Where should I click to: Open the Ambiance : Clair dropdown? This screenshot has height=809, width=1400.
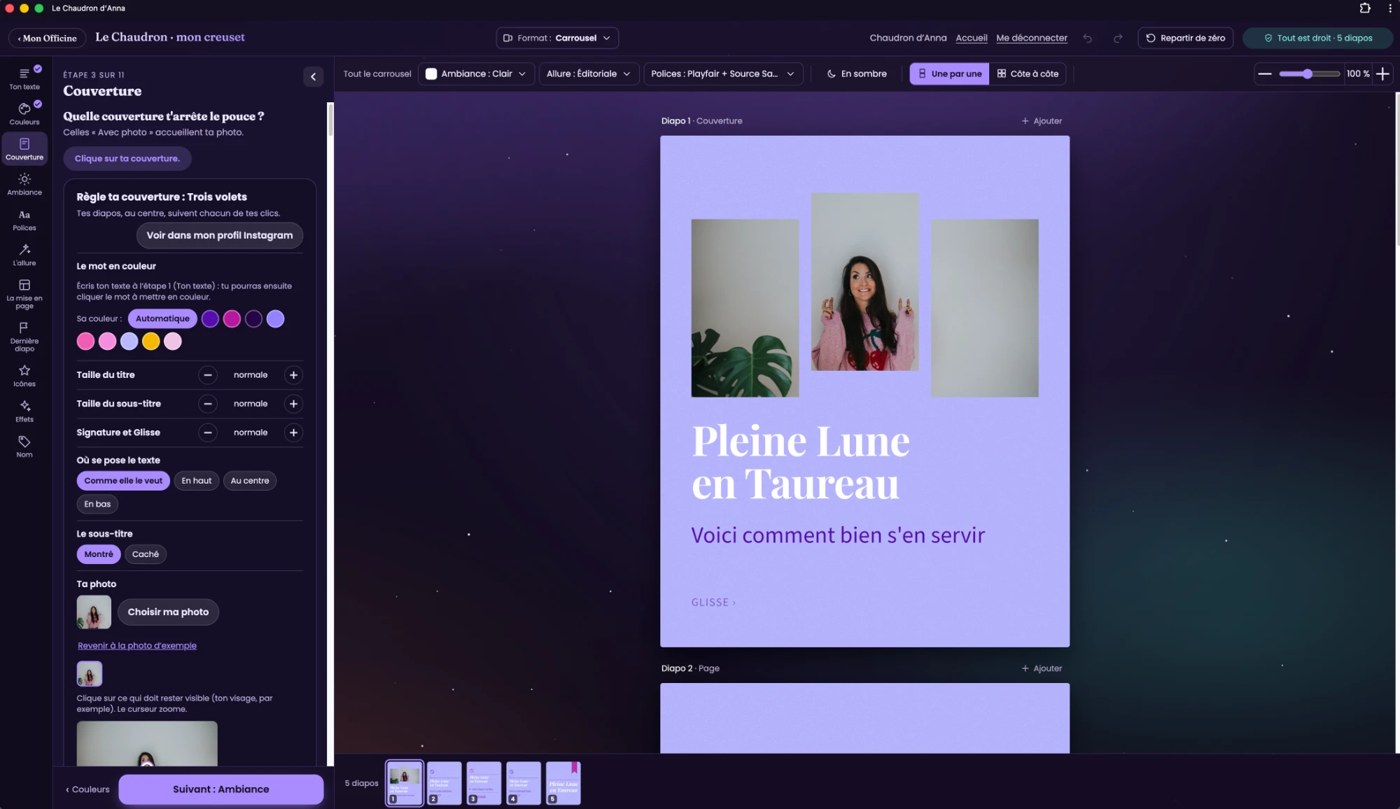pyautogui.click(x=476, y=74)
